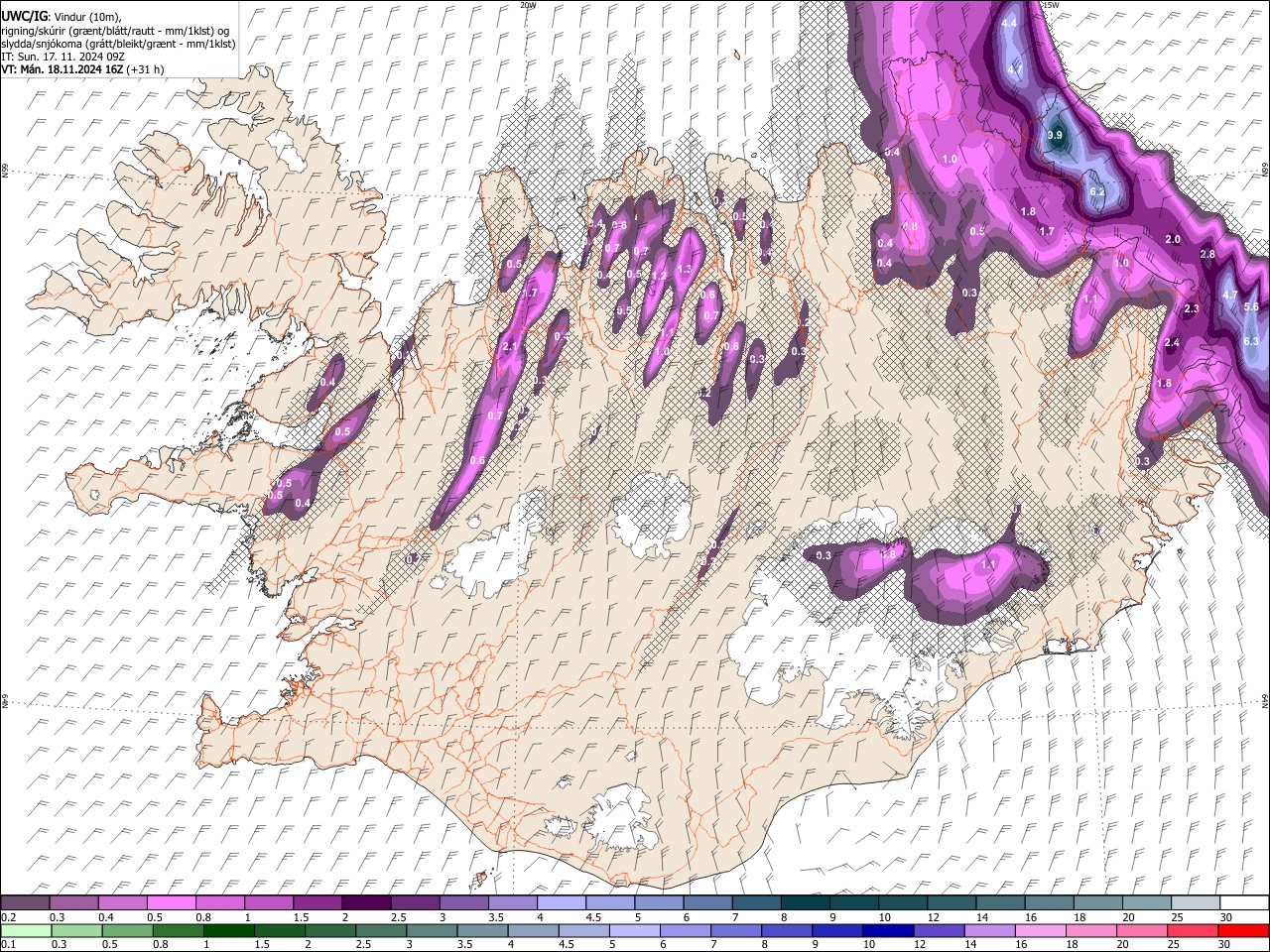This screenshot has width=1270, height=952.
Task: Click the 5.6 value near the east coast
Action: click(x=1251, y=307)
